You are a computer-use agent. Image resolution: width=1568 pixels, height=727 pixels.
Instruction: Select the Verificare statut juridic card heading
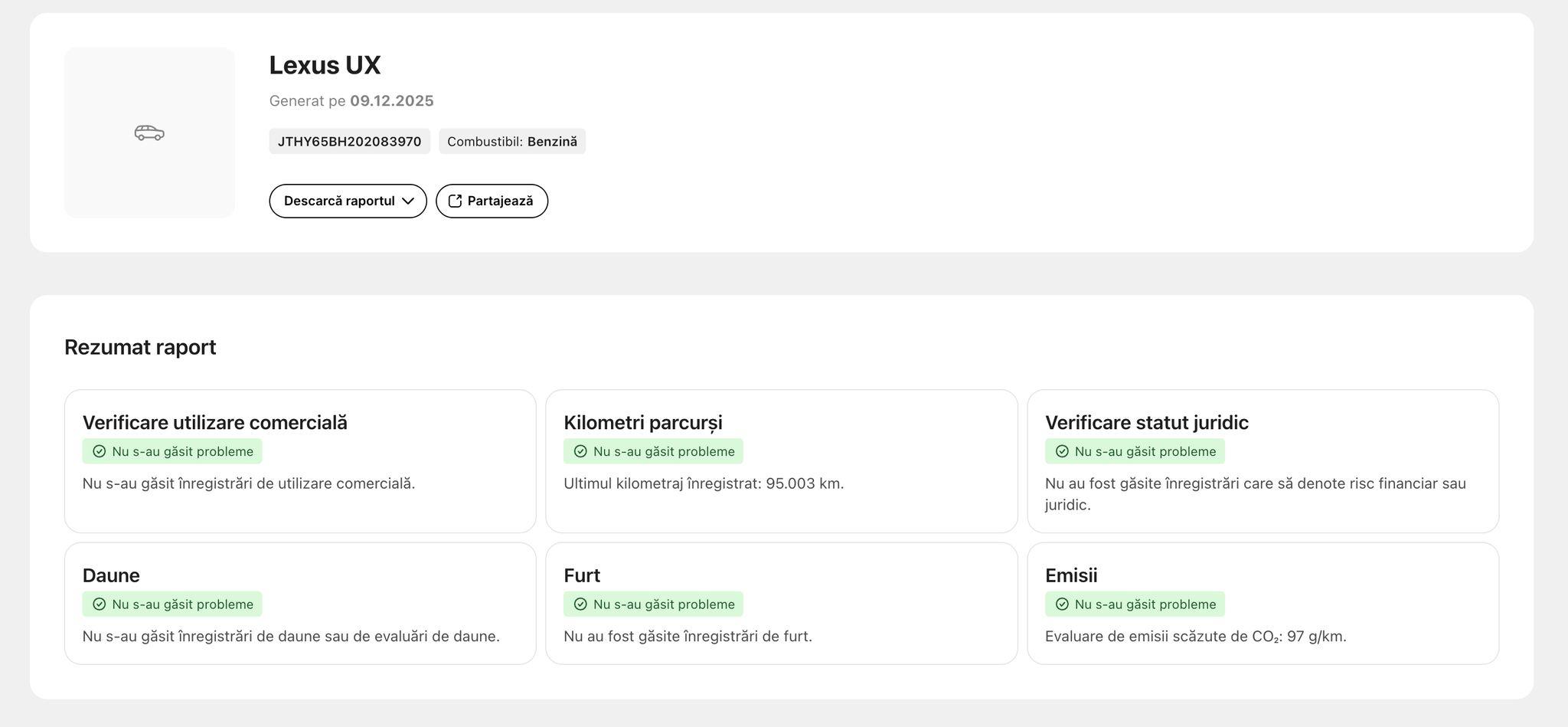point(1146,423)
